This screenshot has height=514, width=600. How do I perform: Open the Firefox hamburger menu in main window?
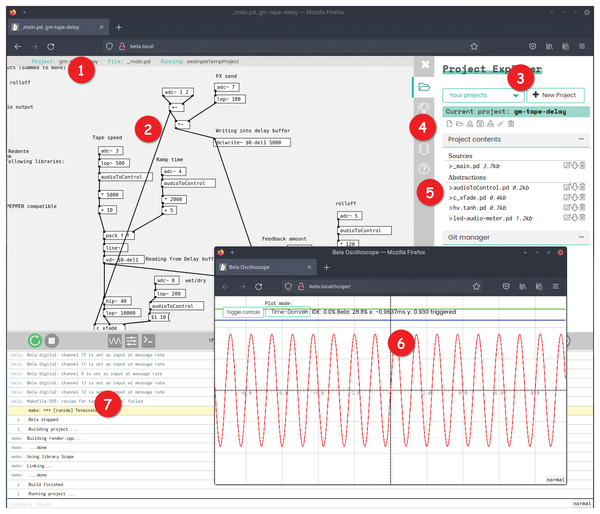click(x=582, y=46)
